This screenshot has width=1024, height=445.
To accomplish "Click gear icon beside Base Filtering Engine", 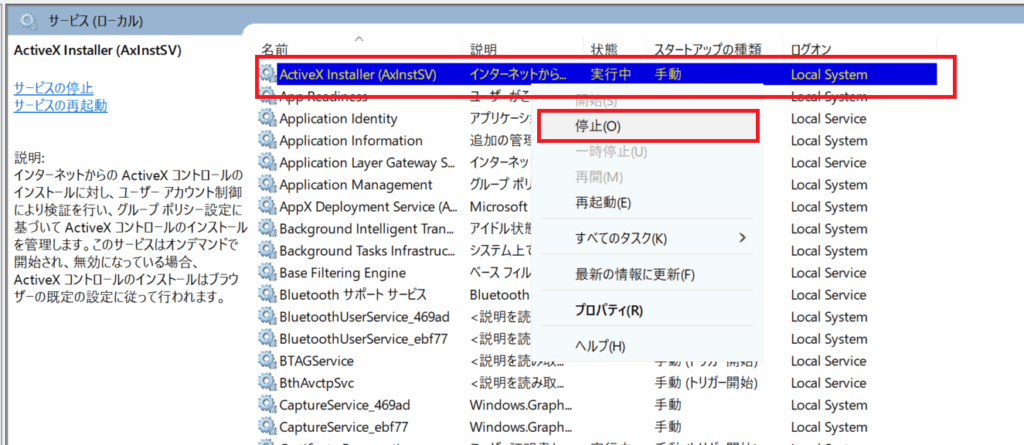I will point(267,272).
